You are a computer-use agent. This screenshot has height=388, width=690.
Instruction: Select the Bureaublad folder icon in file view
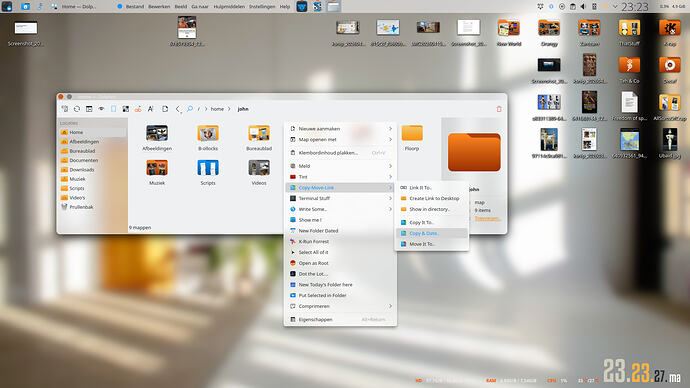tap(259, 133)
